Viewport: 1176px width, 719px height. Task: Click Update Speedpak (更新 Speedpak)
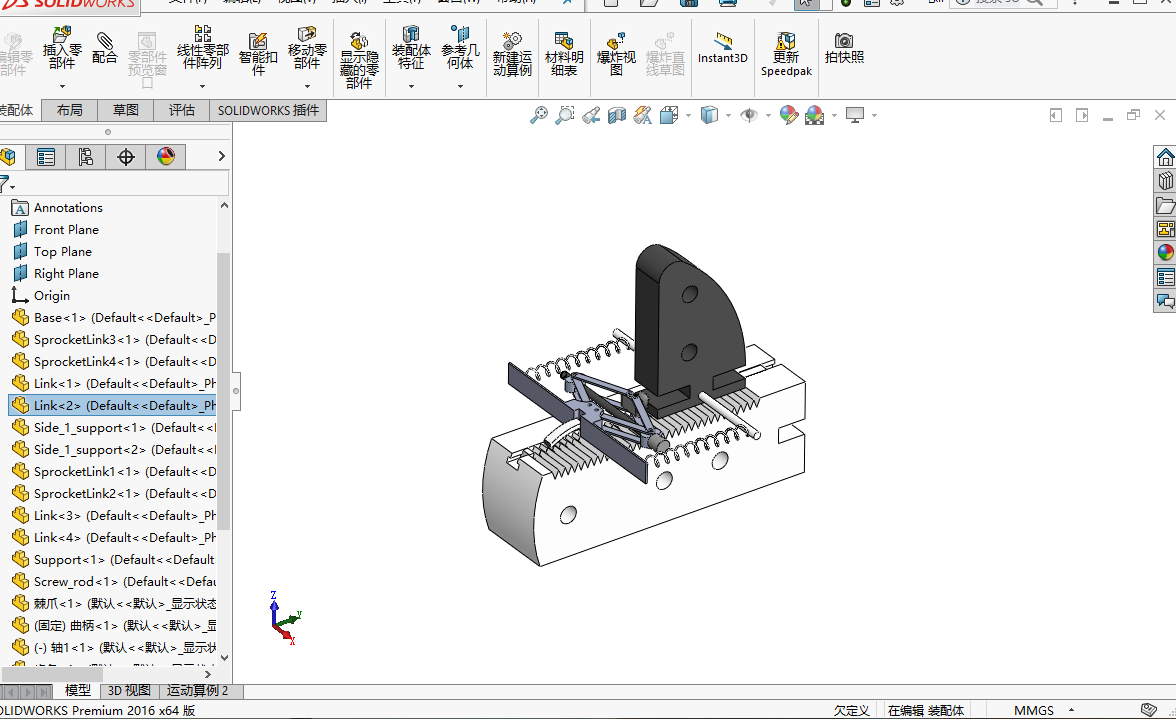tap(786, 54)
